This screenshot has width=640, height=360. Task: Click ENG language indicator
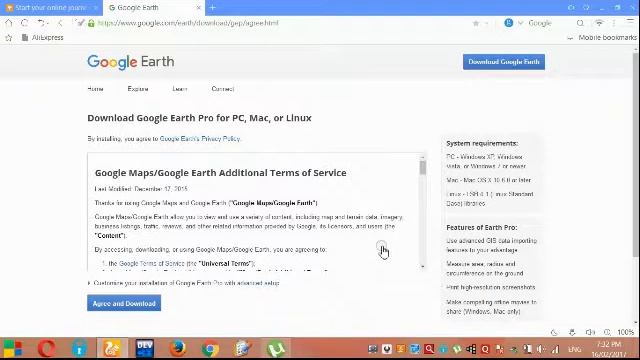[574, 349]
